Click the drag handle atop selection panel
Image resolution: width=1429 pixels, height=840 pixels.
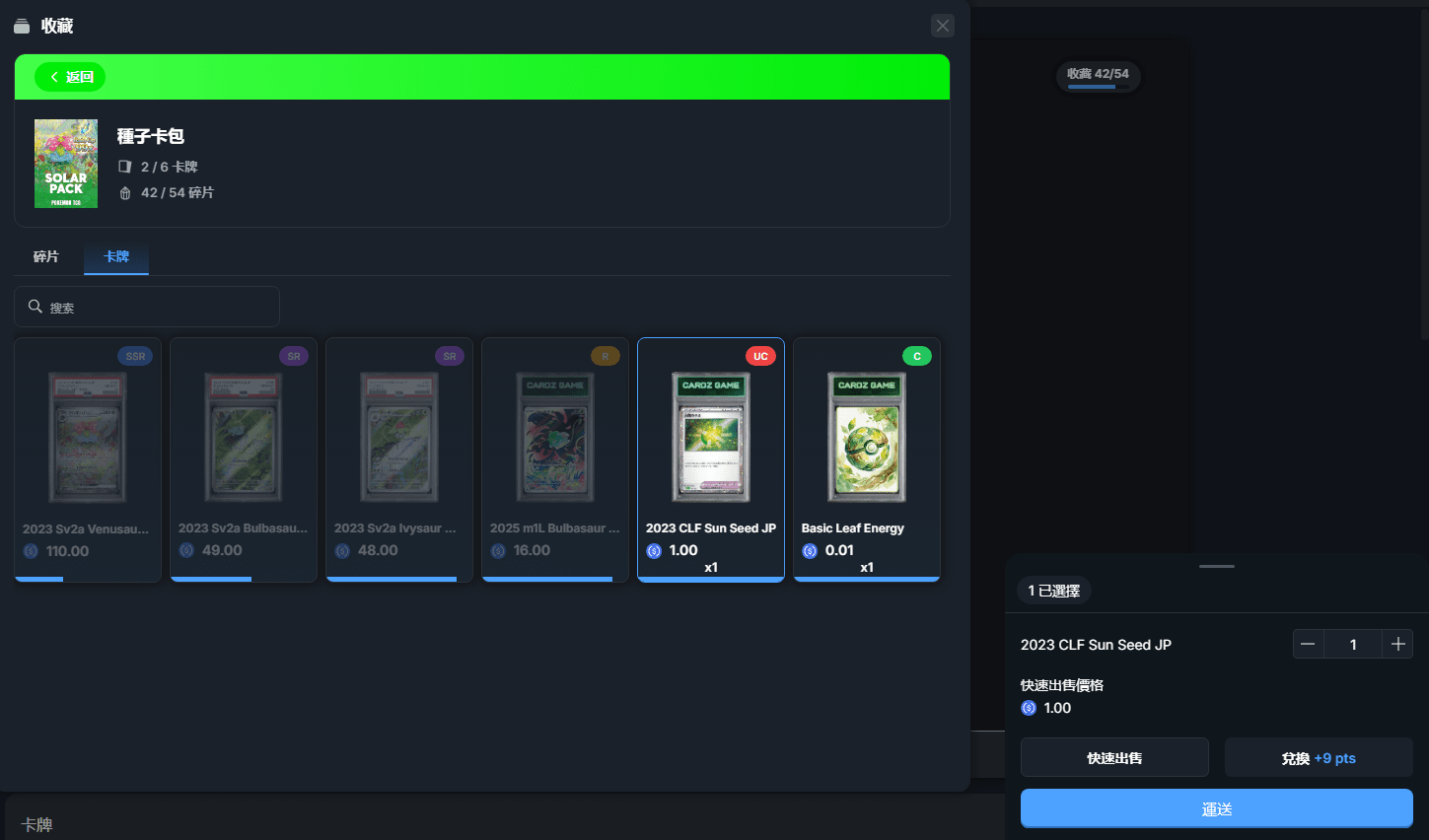click(x=1217, y=566)
